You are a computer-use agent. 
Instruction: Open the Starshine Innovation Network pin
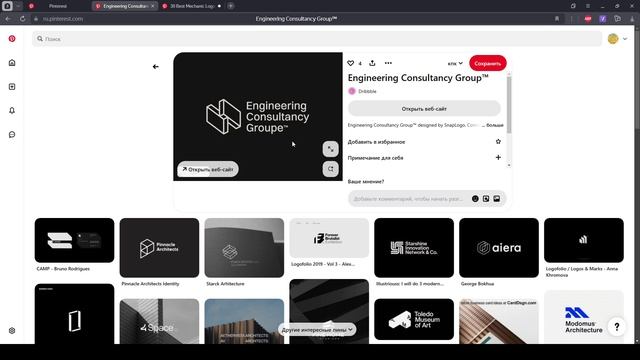[414, 248]
